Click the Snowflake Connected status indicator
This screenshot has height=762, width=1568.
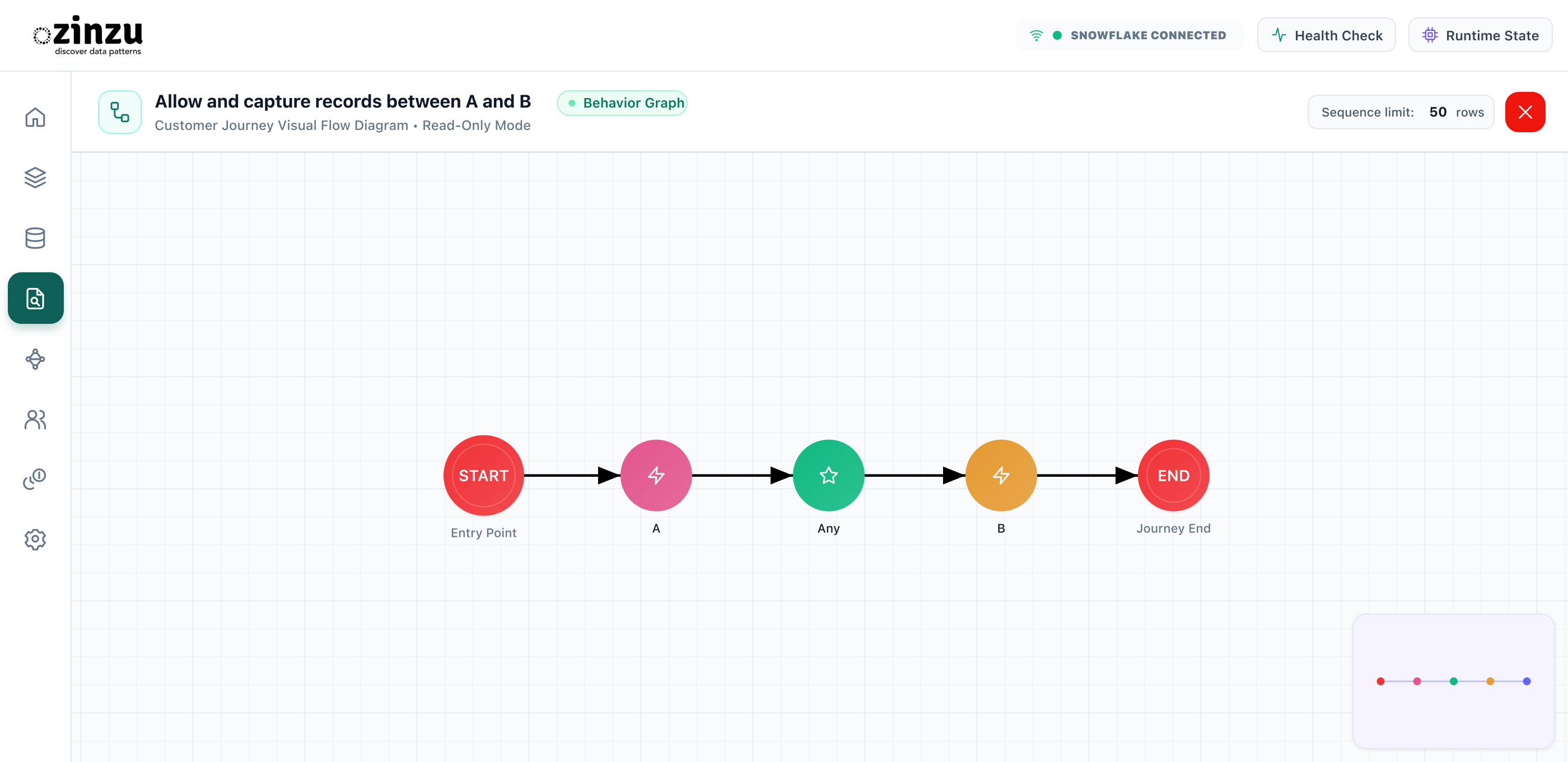pyautogui.click(x=1129, y=35)
